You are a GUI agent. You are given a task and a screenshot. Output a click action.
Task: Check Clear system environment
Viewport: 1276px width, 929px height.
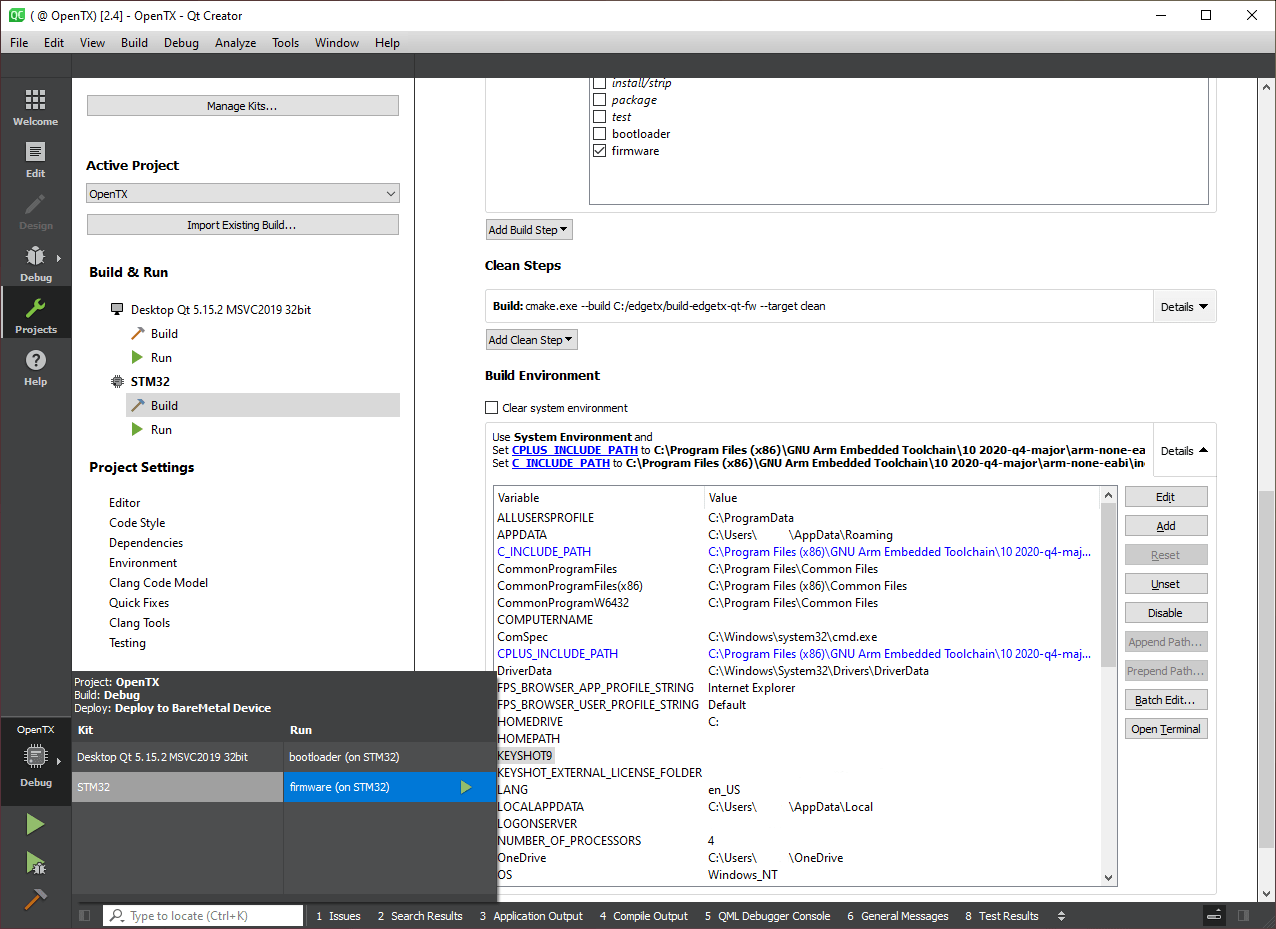pyautogui.click(x=491, y=407)
